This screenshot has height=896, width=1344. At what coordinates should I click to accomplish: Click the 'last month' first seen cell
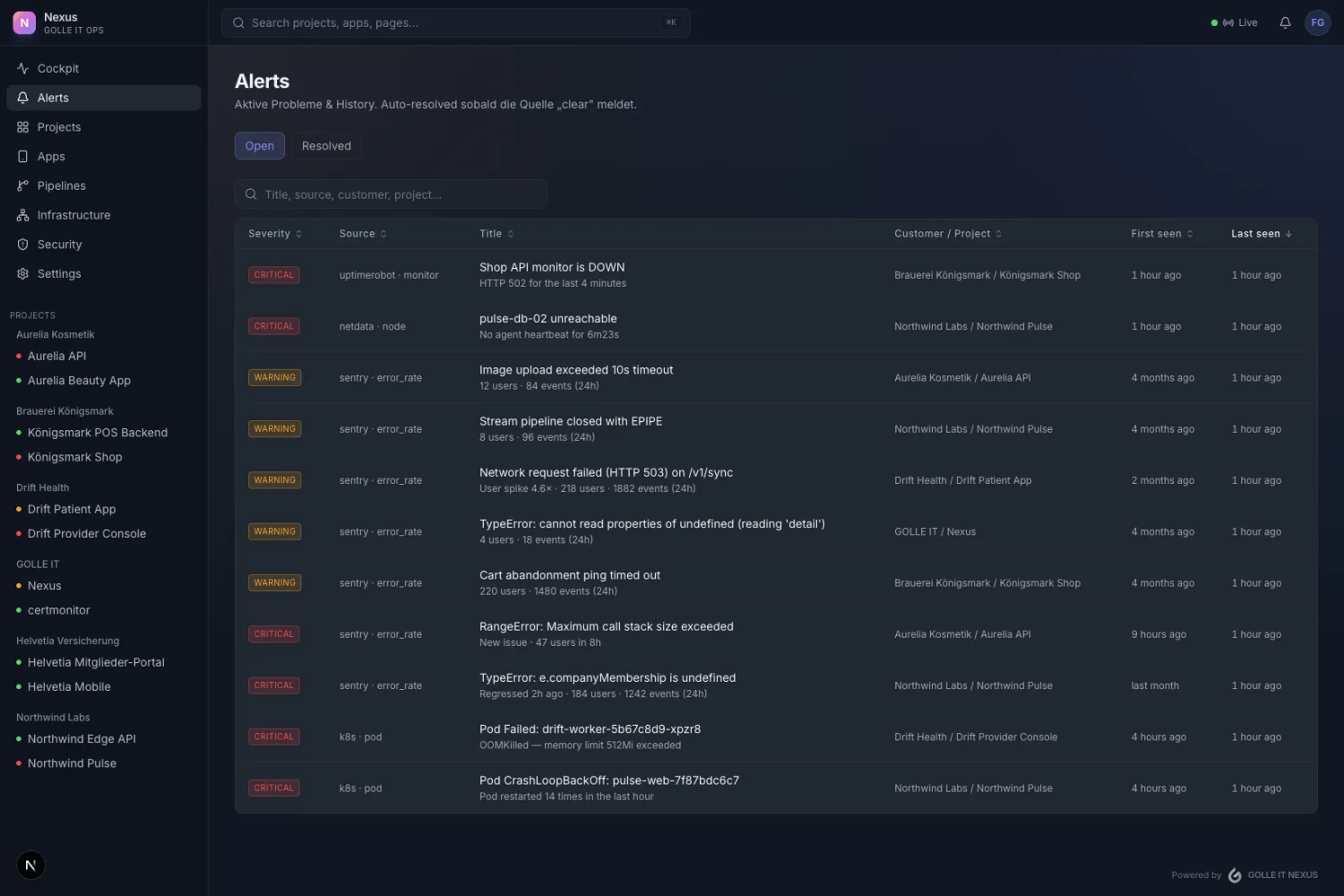point(1155,685)
